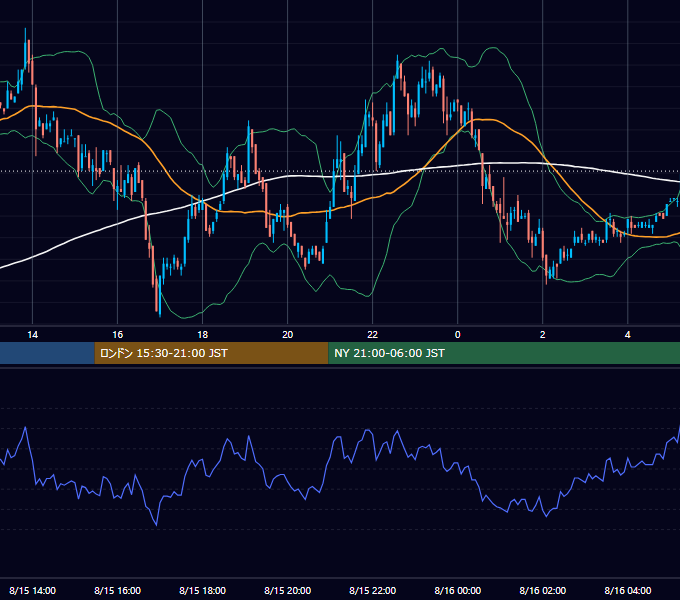Image resolution: width=680 pixels, height=600 pixels.
Task: Click the 8/15 20:00 time label
Action: click(x=288, y=590)
